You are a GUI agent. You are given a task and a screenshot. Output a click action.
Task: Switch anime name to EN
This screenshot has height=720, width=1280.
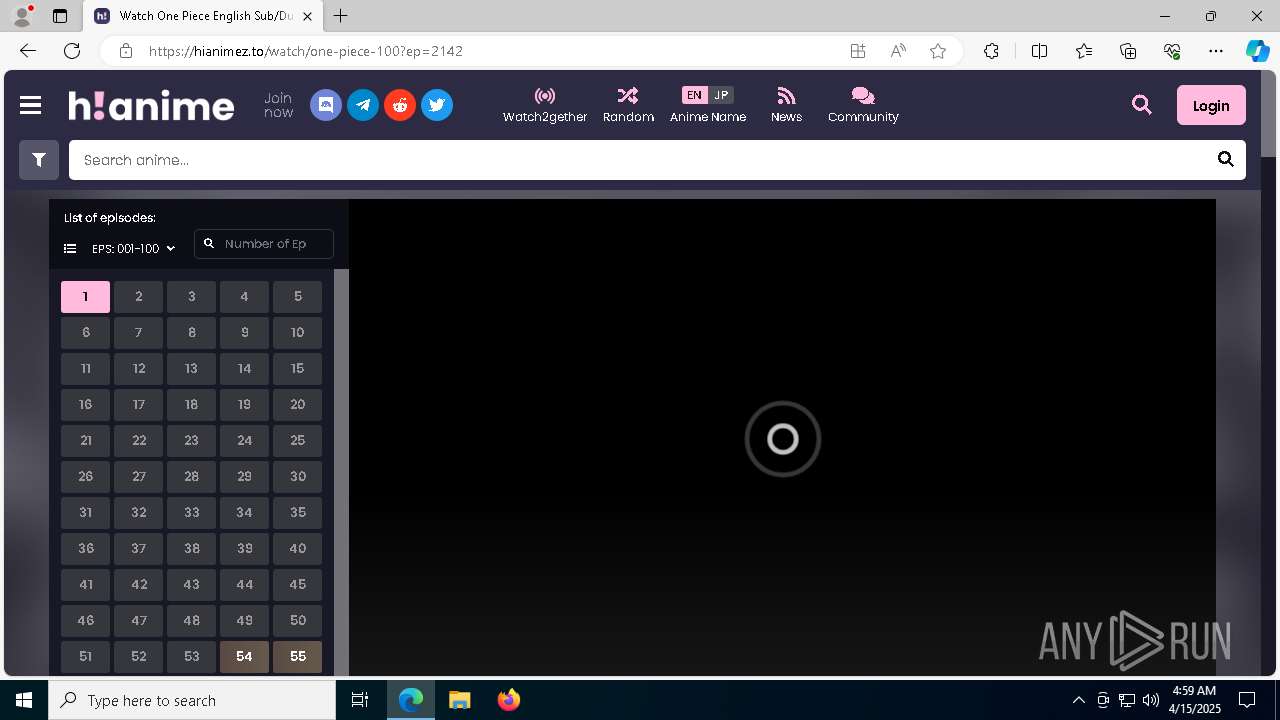694,95
